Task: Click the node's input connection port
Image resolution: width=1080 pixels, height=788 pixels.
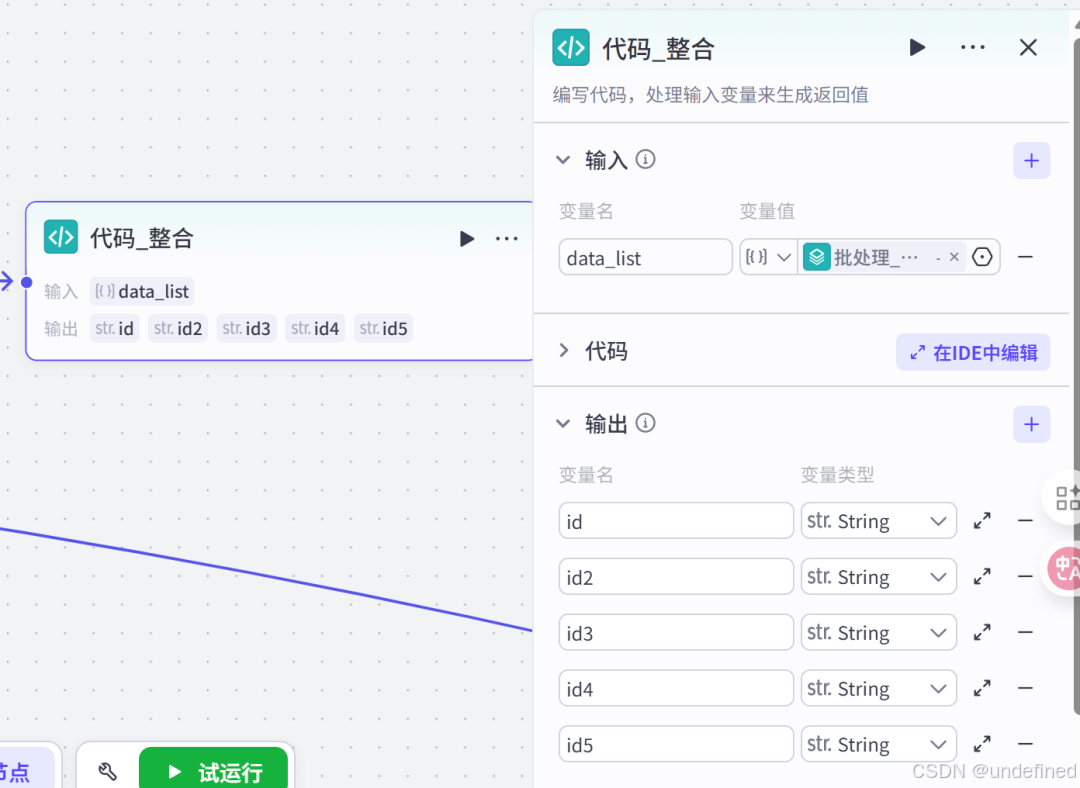Action: [x=27, y=282]
